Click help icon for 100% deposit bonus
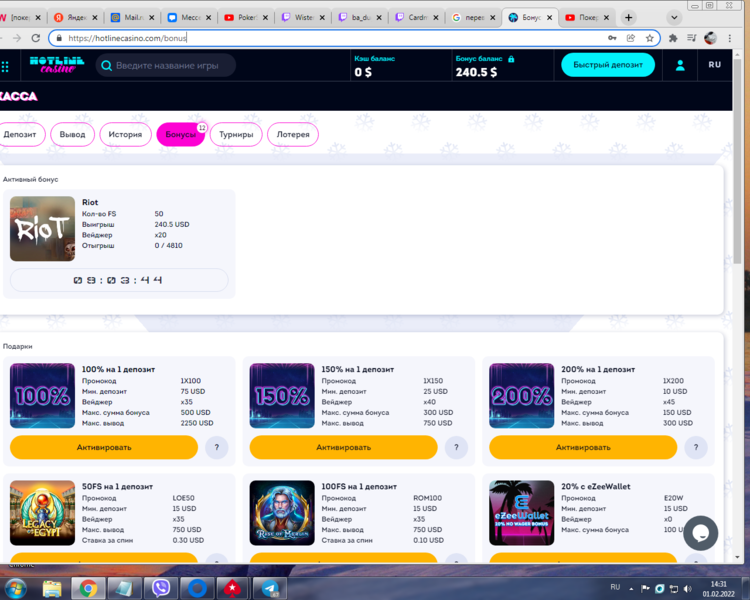750x600 pixels. tap(217, 448)
